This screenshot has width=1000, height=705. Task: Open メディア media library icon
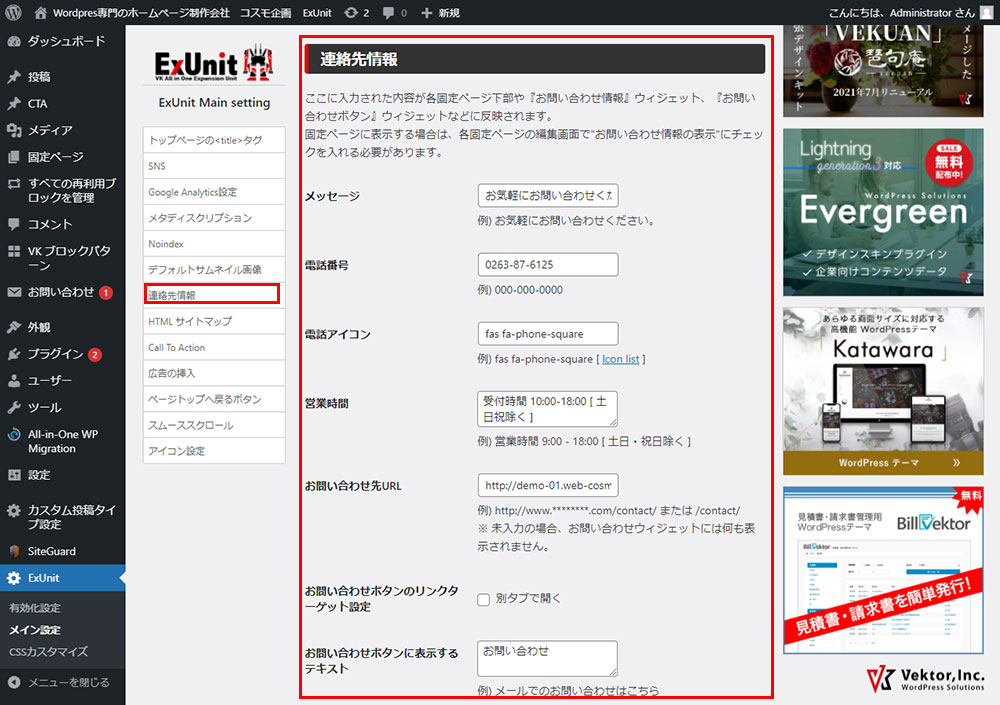[14, 130]
